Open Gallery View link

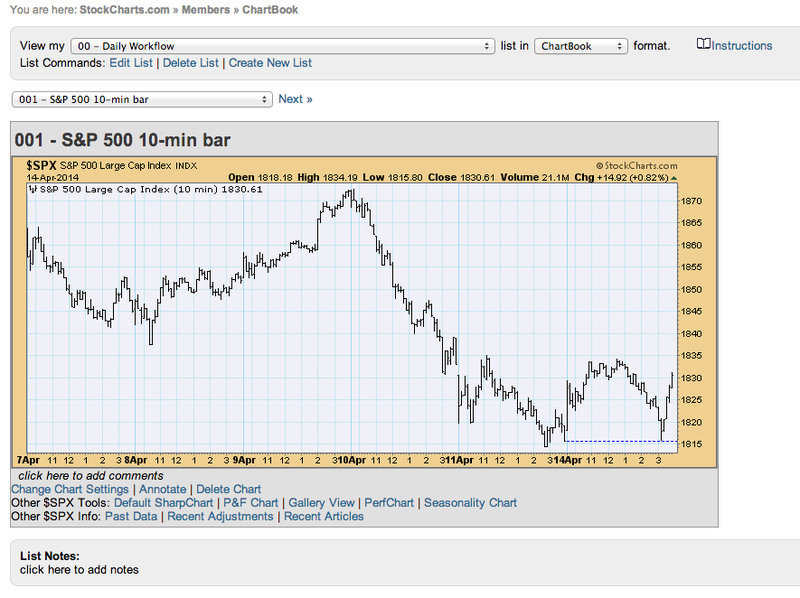321,503
